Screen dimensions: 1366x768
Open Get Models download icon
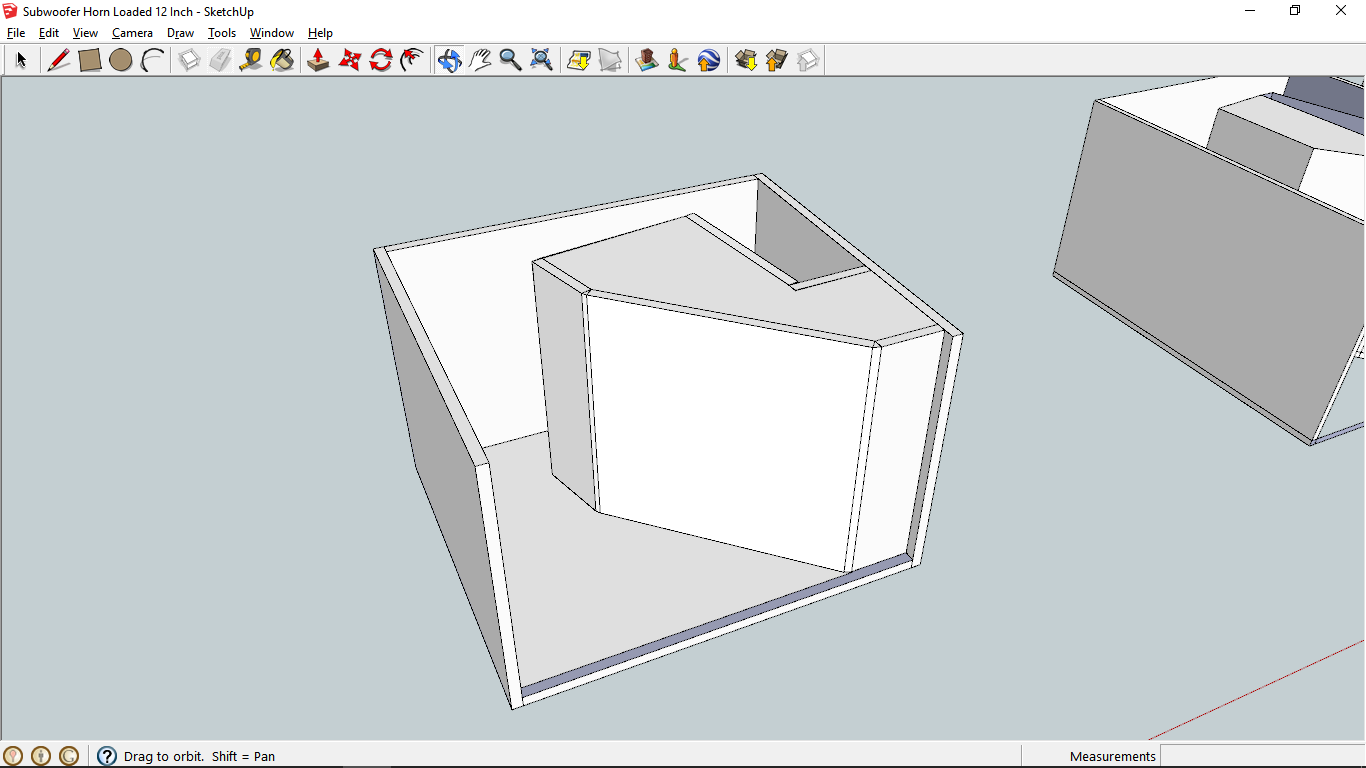pyautogui.click(x=746, y=60)
